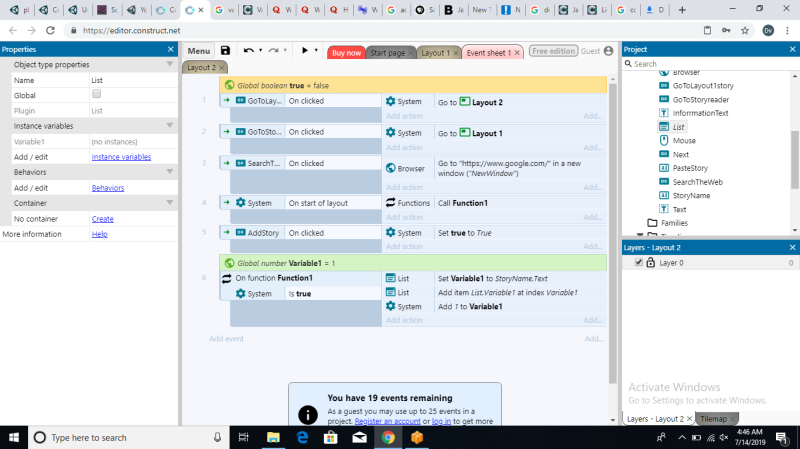The width and height of the screenshot is (800, 449).
Task: Preview the project with the play button
Action: point(305,50)
